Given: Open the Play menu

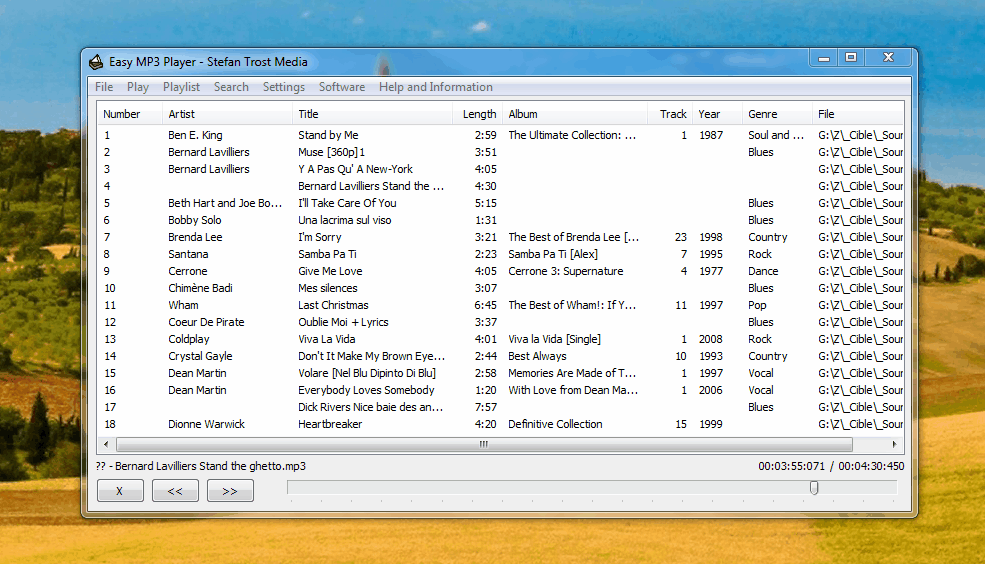Looking at the screenshot, I should click(x=138, y=87).
